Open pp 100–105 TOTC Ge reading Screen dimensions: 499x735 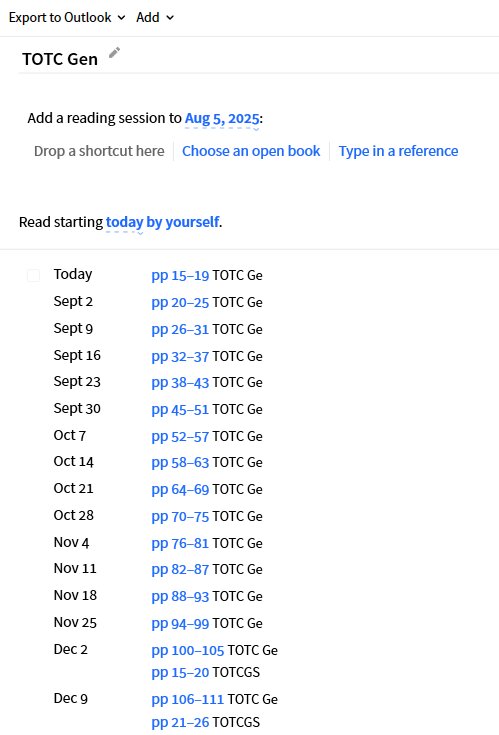[187, 651]
